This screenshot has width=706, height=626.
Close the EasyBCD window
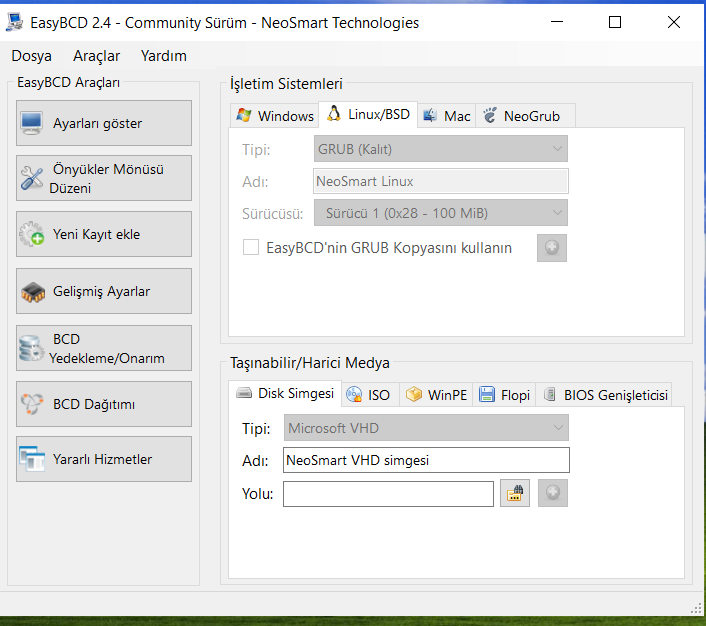(674, 22)
